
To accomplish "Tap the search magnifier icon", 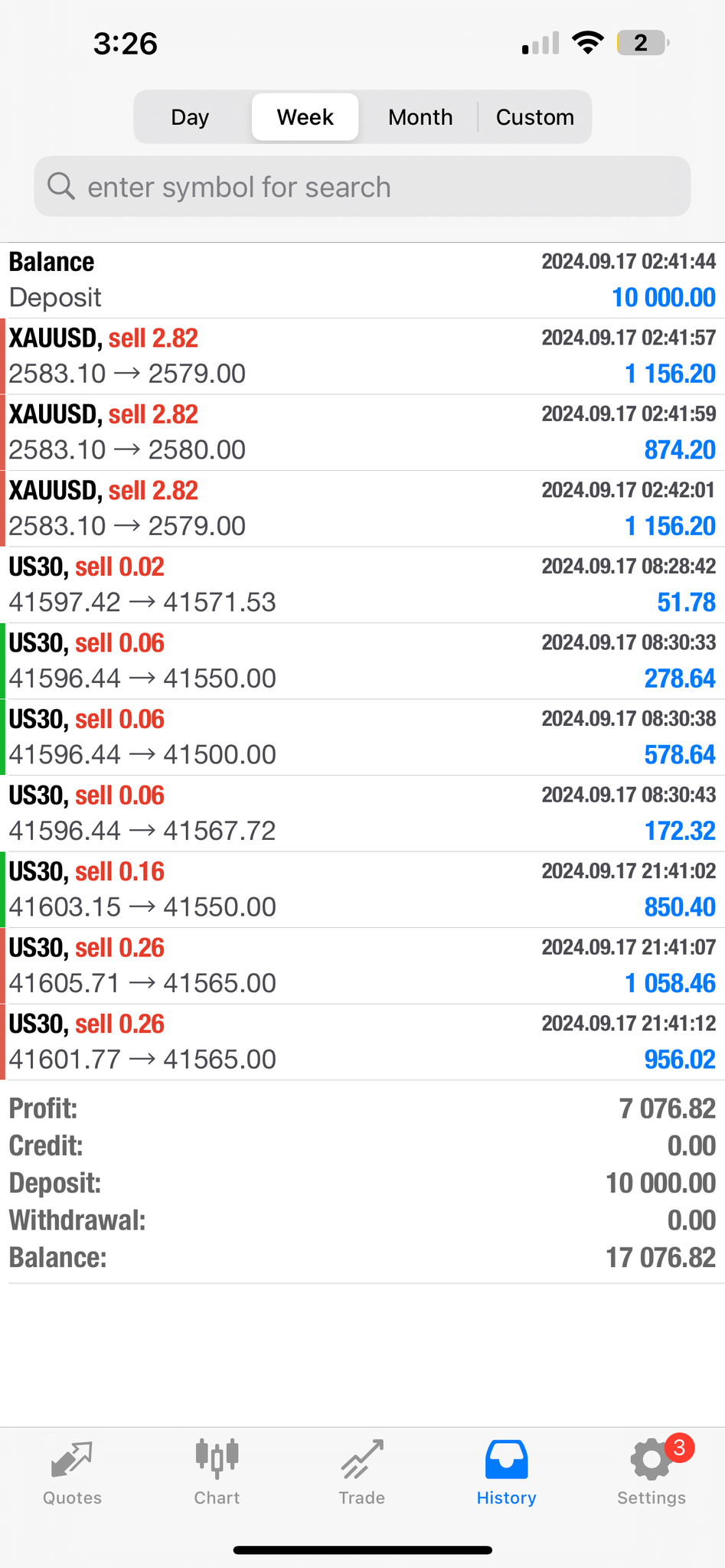I will click(61, 186).
